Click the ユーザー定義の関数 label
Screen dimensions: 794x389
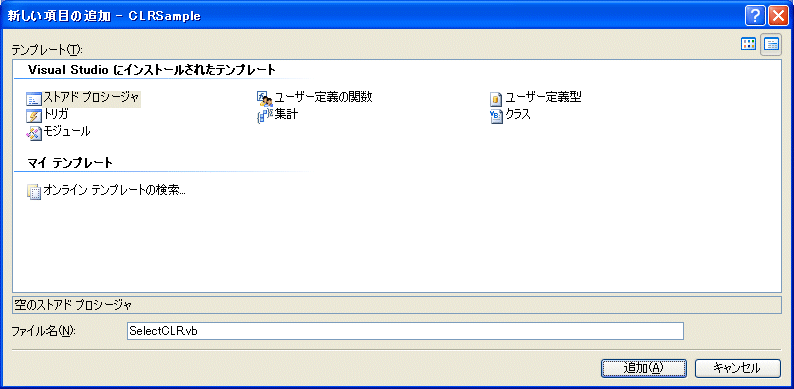(x=324, y=97)
